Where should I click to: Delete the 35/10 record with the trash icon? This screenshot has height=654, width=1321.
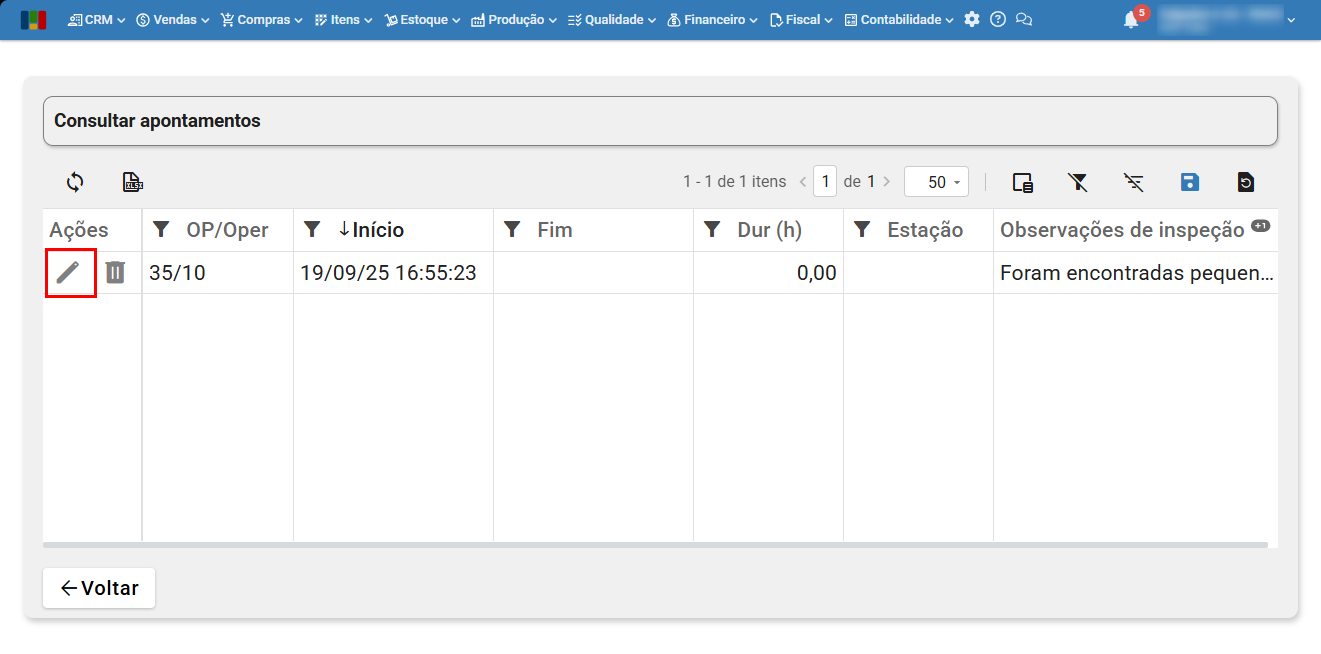(x=115, y=272)
